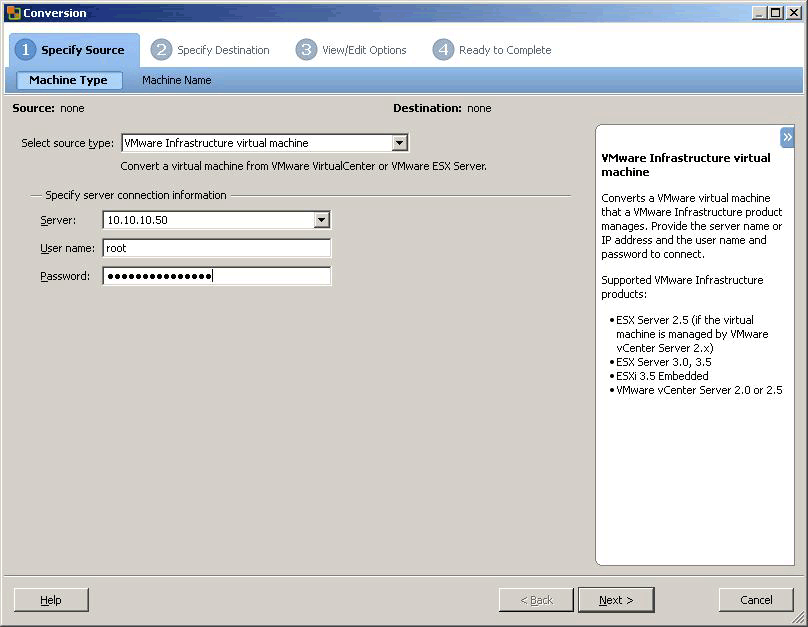Click the 'Source: none' status text
Screen dimensions: 808x627
click(x=48, y=108)
